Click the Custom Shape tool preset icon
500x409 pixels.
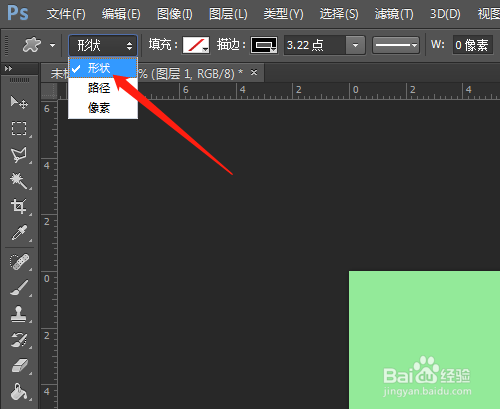coord(32,45)
